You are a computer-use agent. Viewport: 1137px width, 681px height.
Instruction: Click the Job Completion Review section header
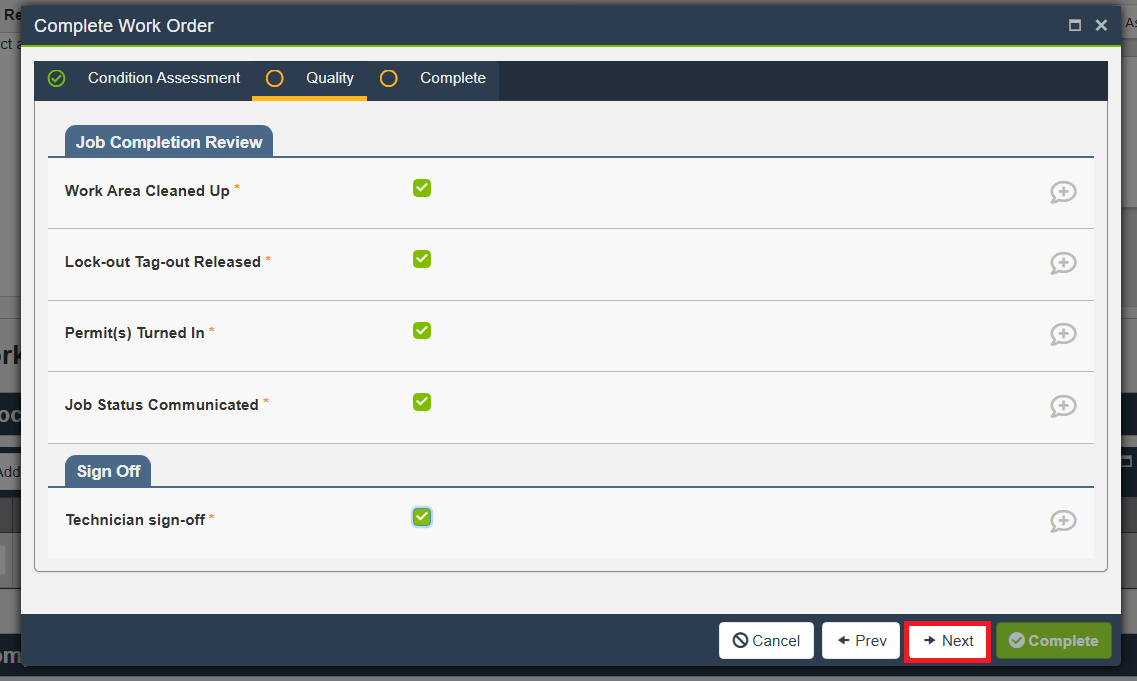[169, 142]
